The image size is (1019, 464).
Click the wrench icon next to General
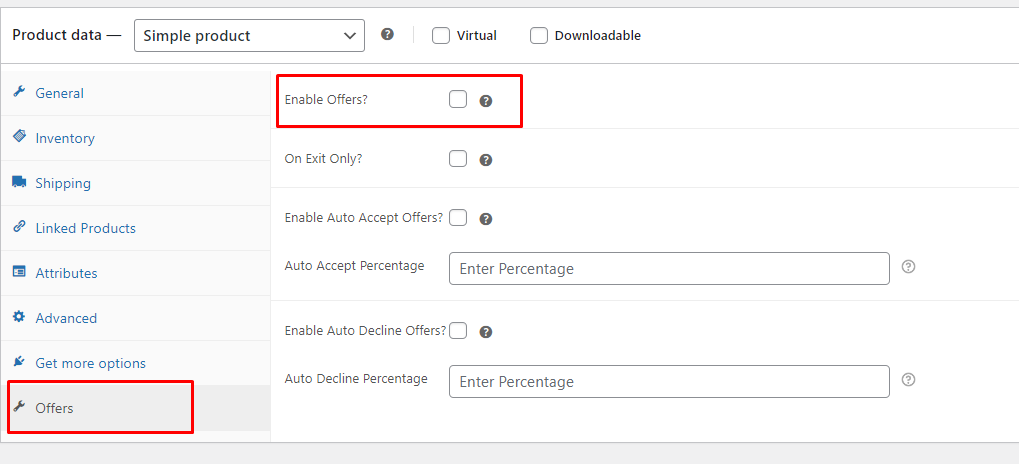(19, 92)
